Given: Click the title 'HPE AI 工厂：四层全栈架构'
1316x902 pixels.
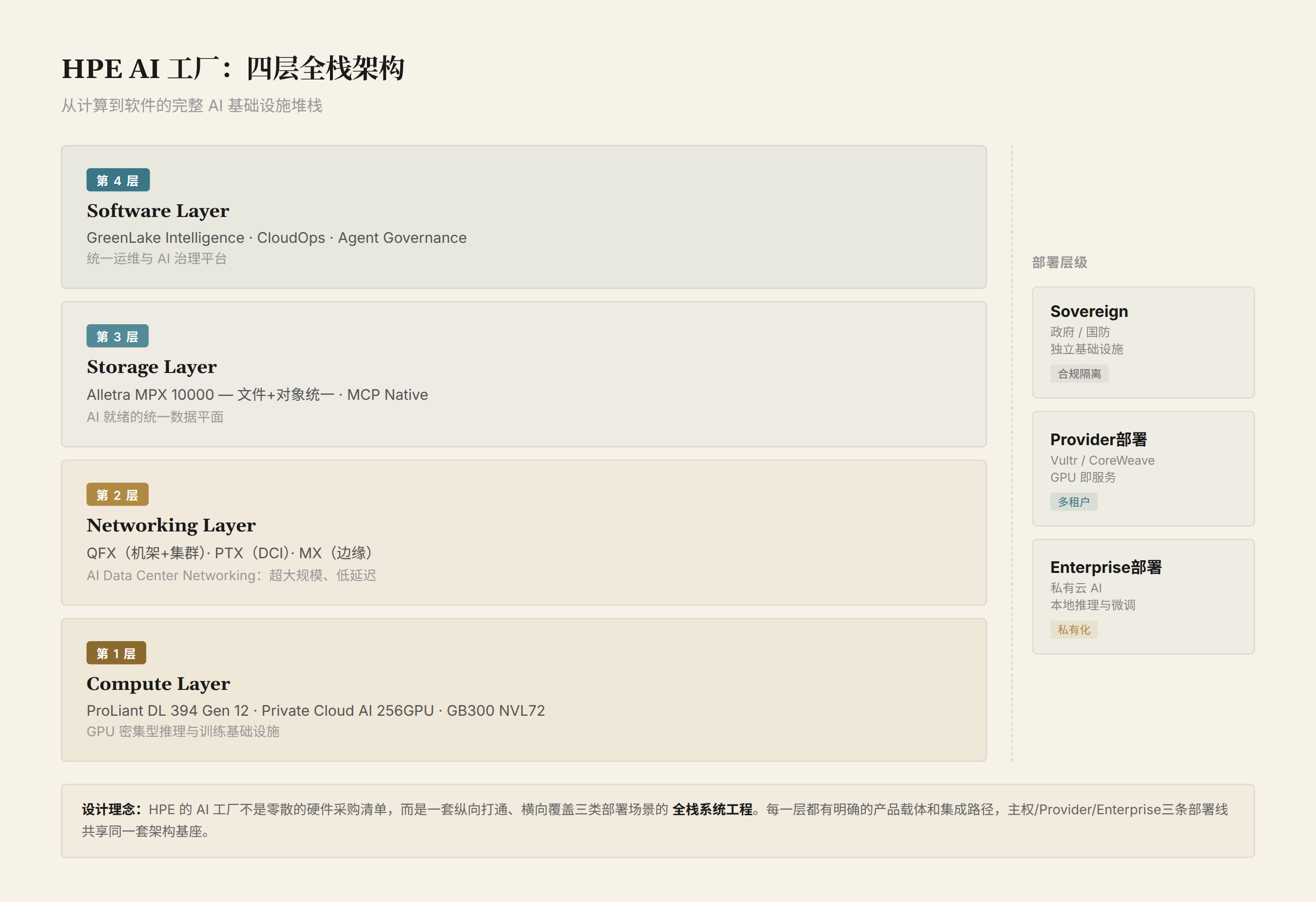Looking at the screenshot, I should 232,69.
